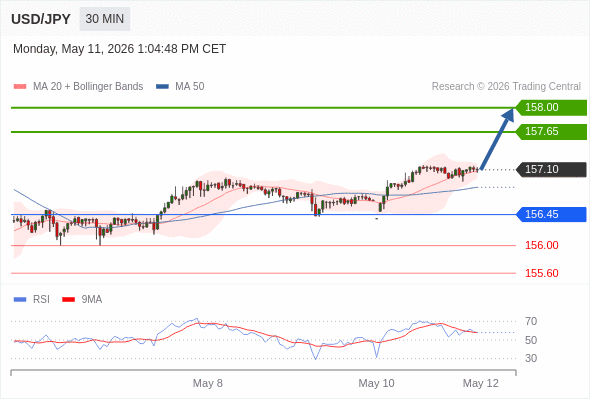This screenshot has width=590, height=400.
Task: Click the USD/JPY pair title
Action: 41,19
